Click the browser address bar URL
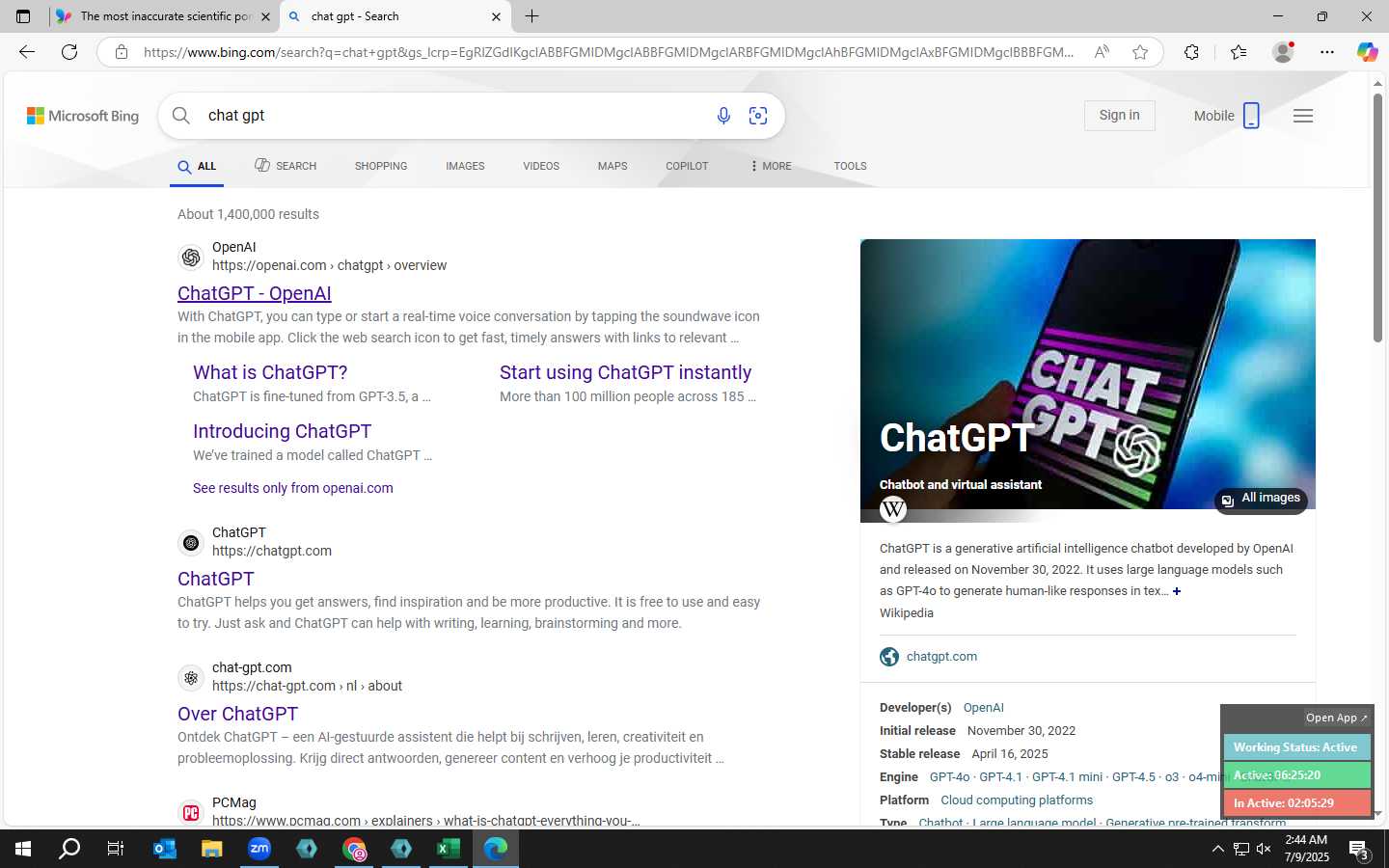The height and width of the screenshot is (868, 1389). (x=608, y=52)
